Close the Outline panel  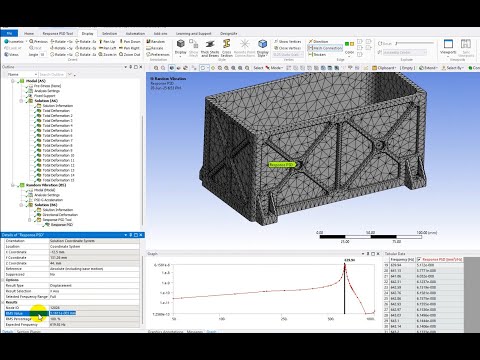[141, 67]
